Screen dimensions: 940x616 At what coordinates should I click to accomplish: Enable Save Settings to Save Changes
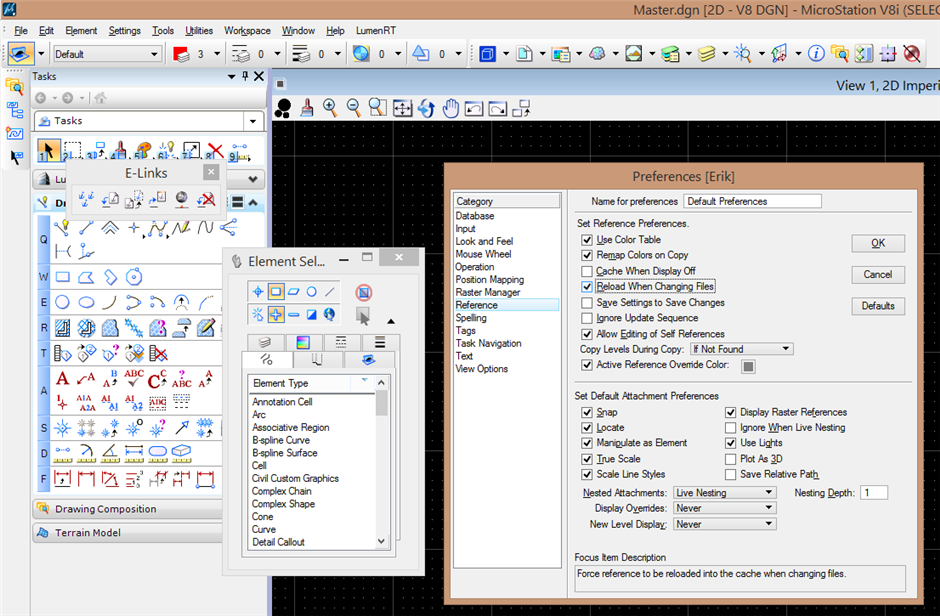tap(587, 303)
